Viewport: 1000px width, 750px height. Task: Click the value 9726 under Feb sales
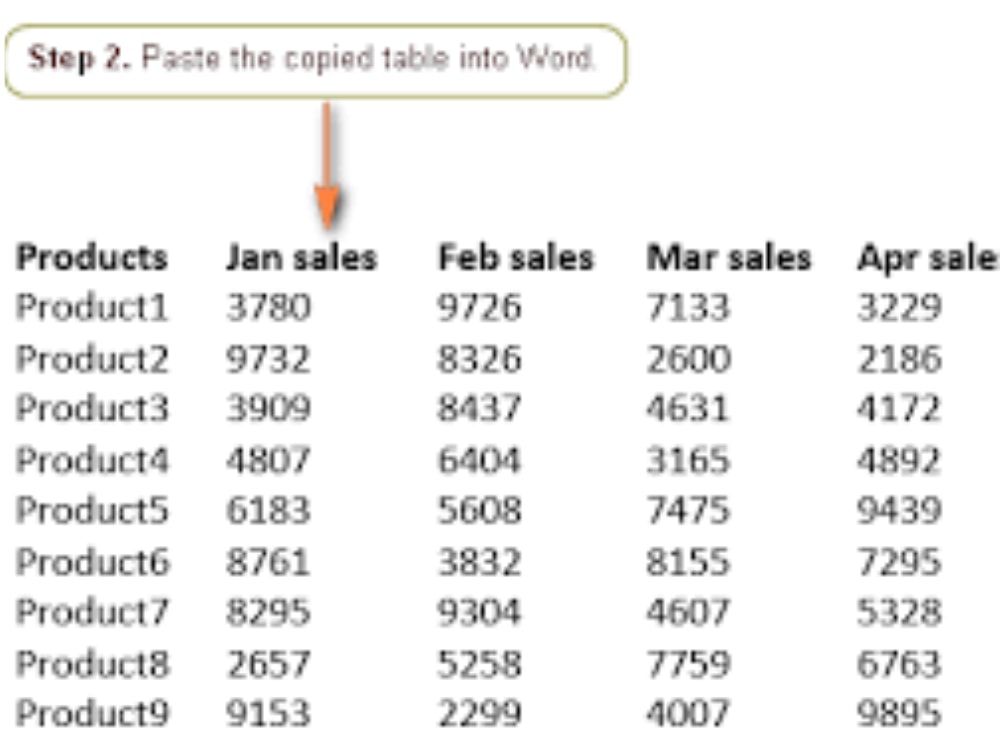point(479,307)
